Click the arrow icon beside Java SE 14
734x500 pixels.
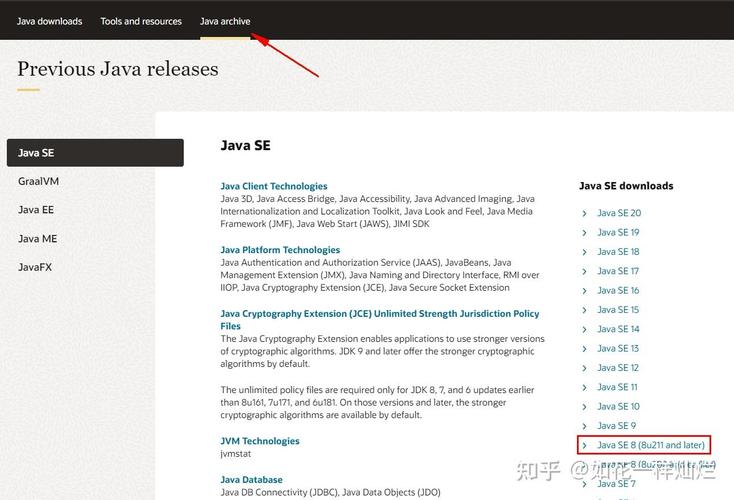[x=584, y=330]
